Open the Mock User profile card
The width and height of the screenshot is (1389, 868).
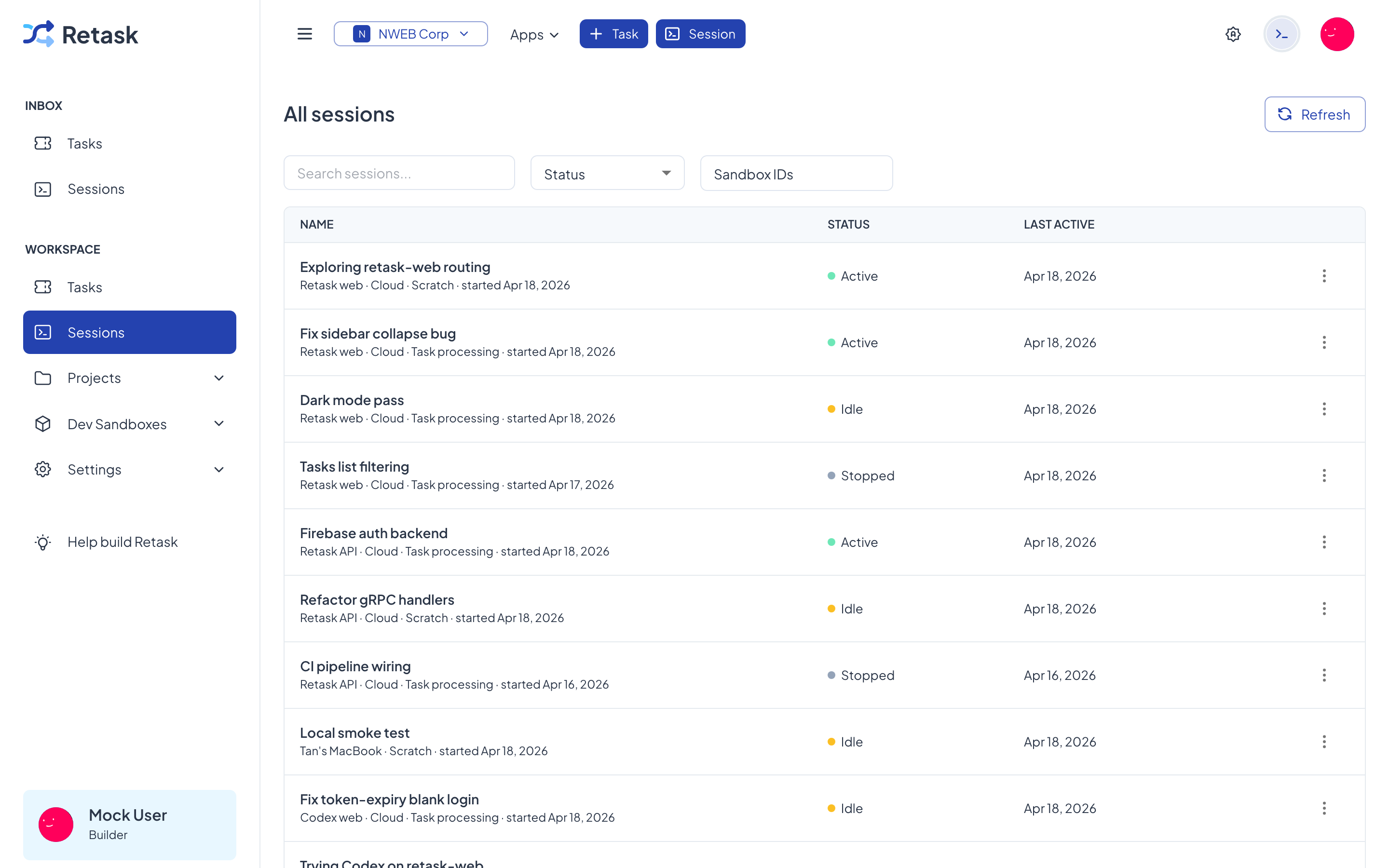coord(130,825)
